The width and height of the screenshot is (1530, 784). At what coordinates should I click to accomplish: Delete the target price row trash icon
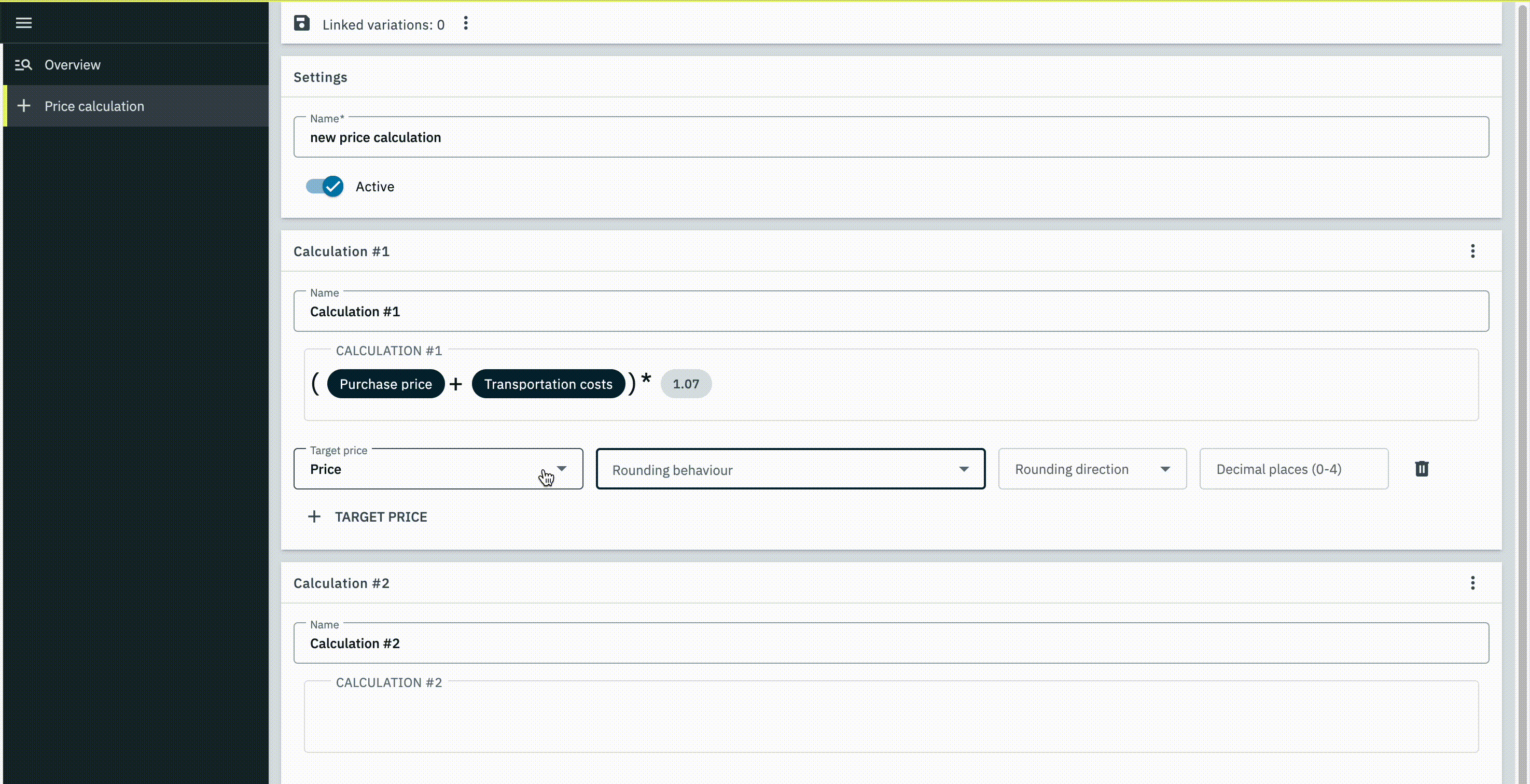click(x=1421, y=469)
